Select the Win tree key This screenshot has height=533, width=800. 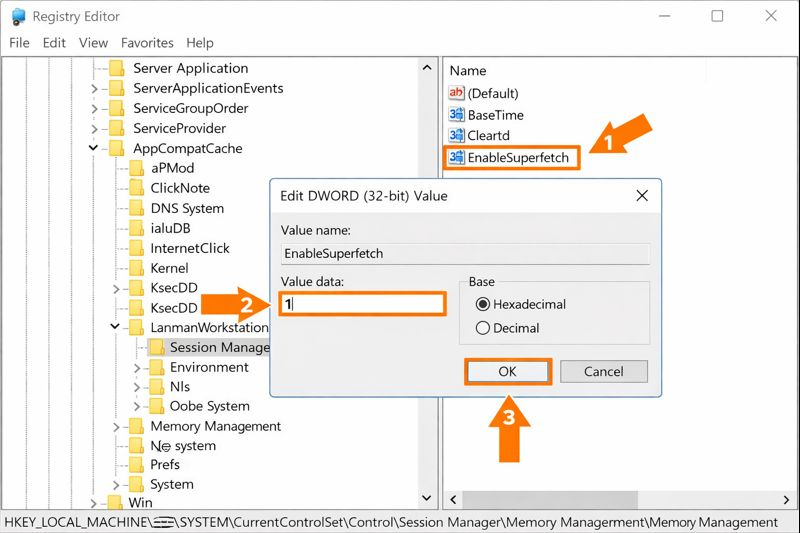coord(140,502)
